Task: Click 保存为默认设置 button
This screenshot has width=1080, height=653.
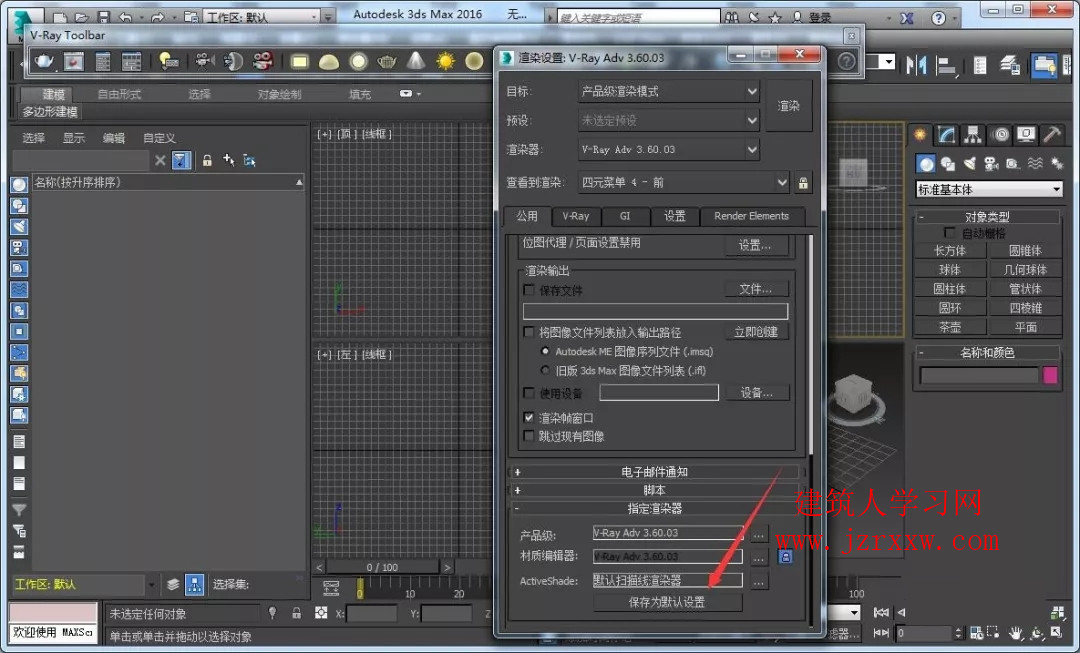Action: coord(667,602)
